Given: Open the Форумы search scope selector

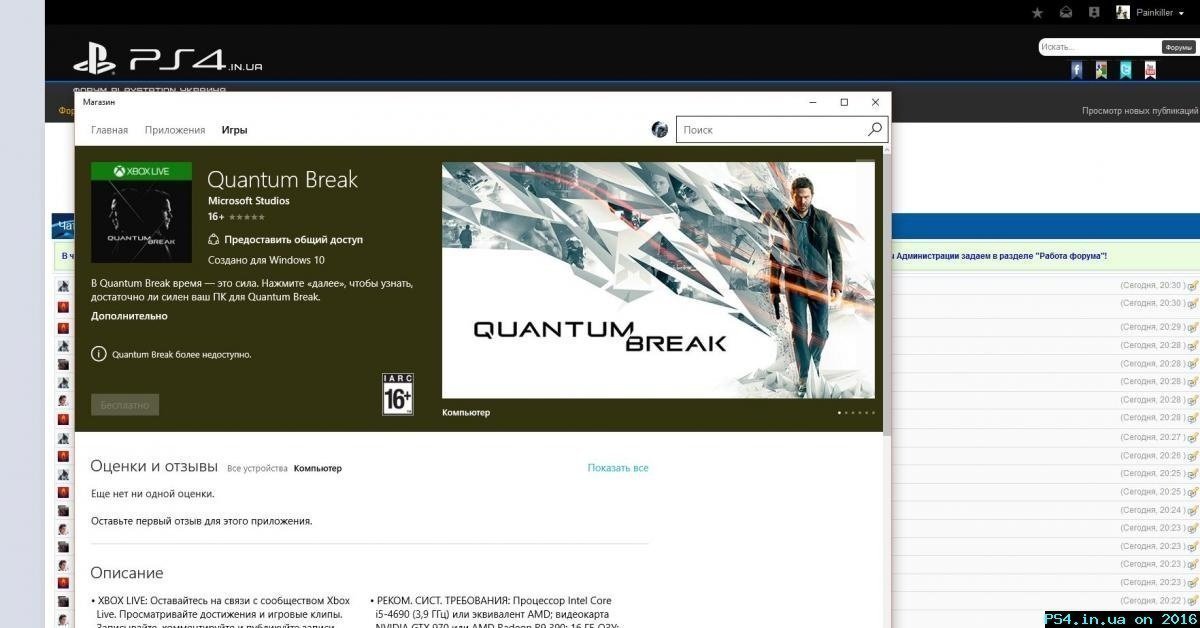Looking at the screenshot, I should pos(1178,47).
